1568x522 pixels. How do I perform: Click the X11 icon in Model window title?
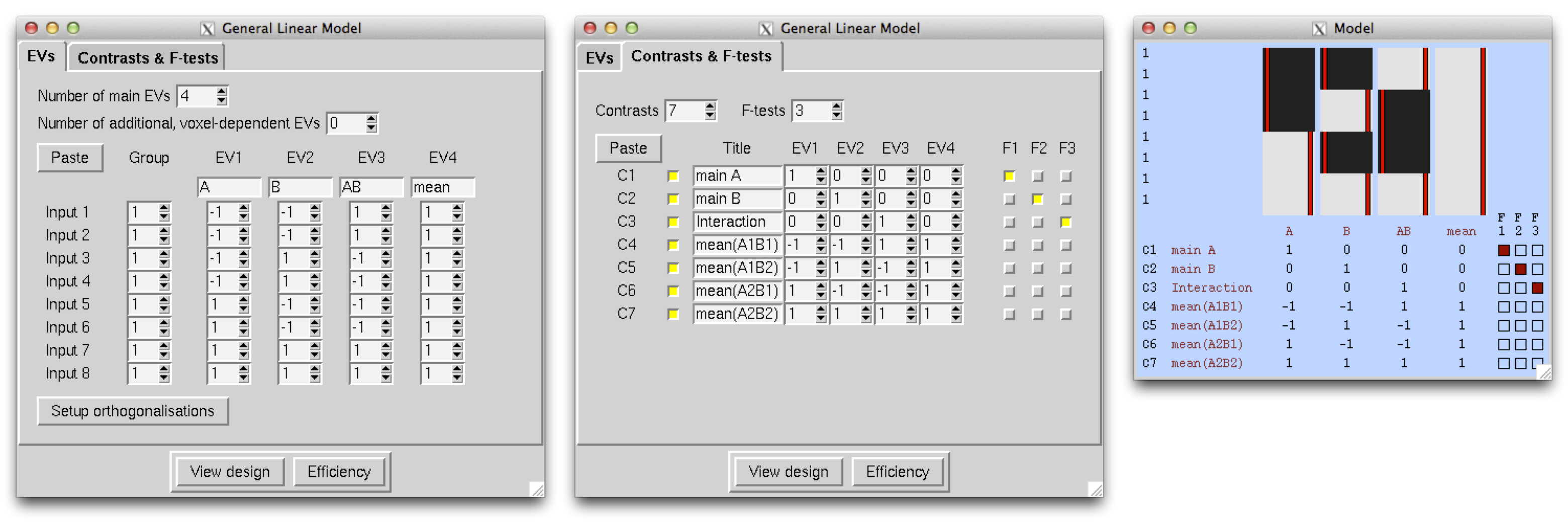point(1318,29)
